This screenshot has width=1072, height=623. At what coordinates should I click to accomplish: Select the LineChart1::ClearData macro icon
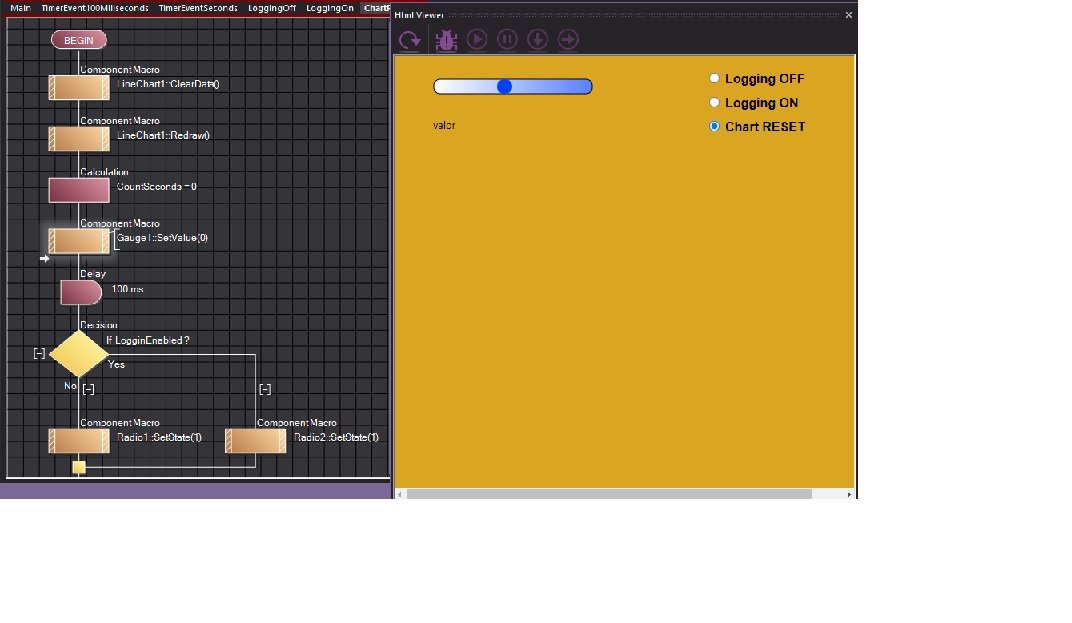pyautogui.click(x=79, y=88)
